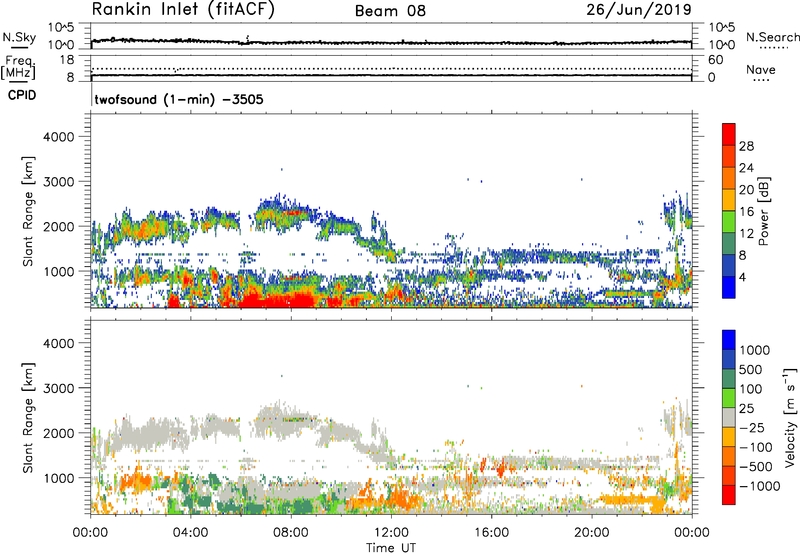Click the 'Beam 08' label
The image size is (800, 554).
(390, 11)
